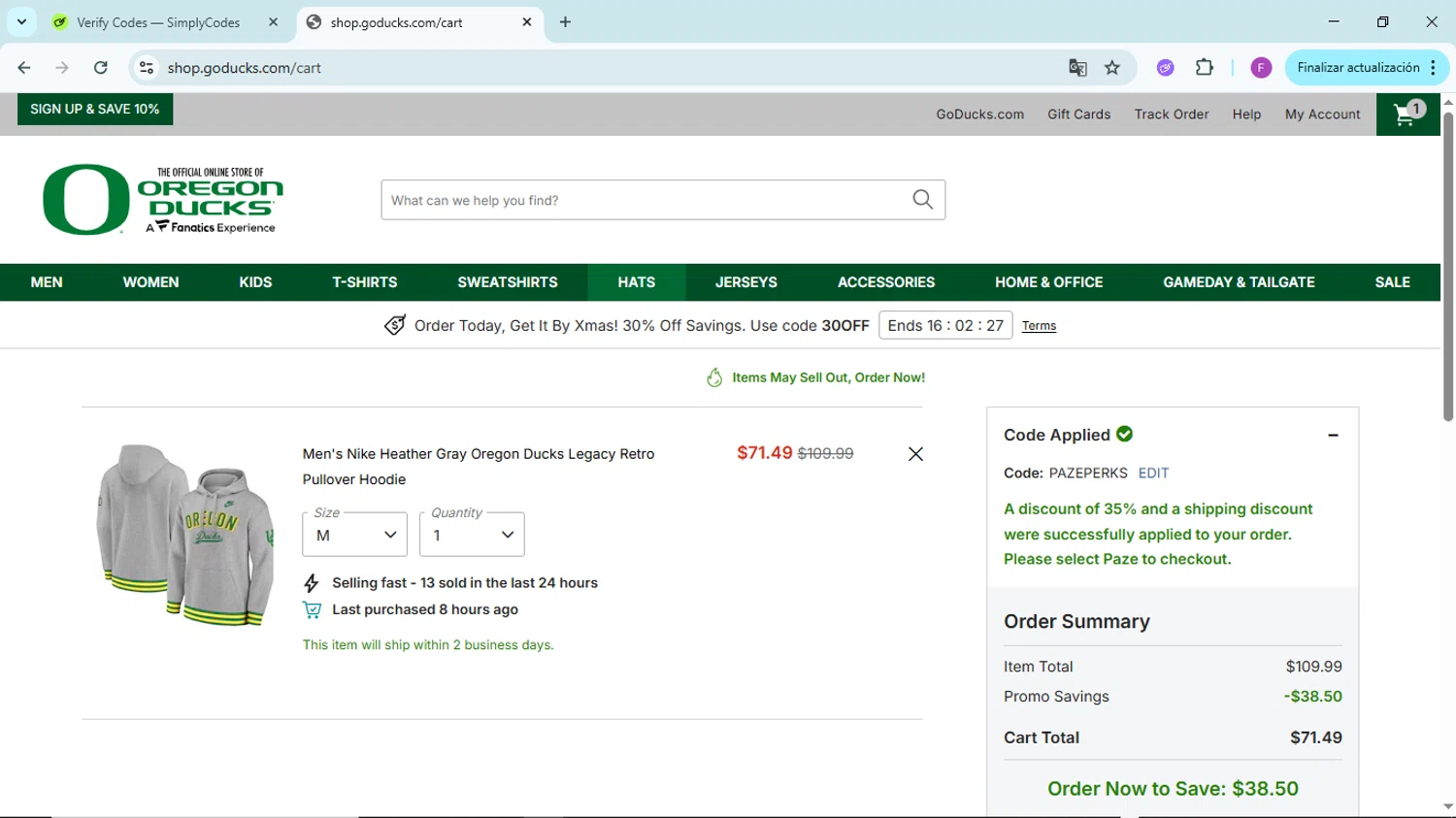Open the ACCESSORIES menu

886,282
